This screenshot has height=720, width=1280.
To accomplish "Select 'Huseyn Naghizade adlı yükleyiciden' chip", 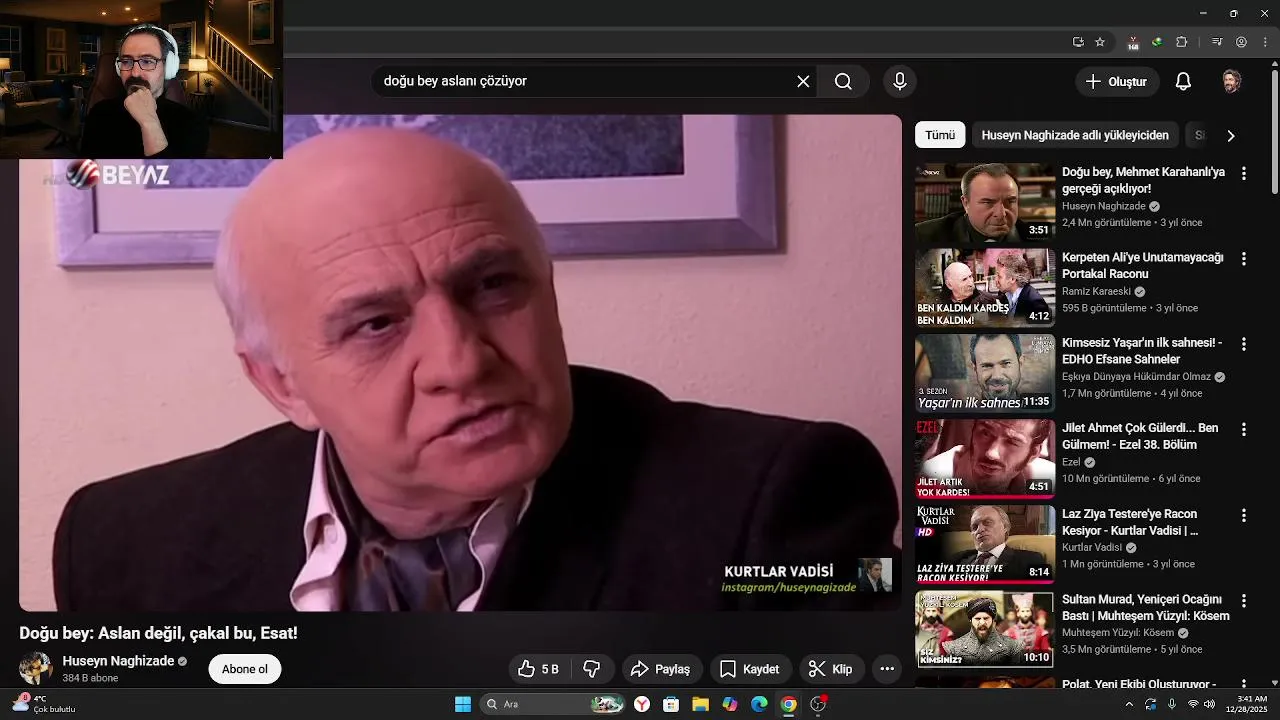I will 1075,135.
